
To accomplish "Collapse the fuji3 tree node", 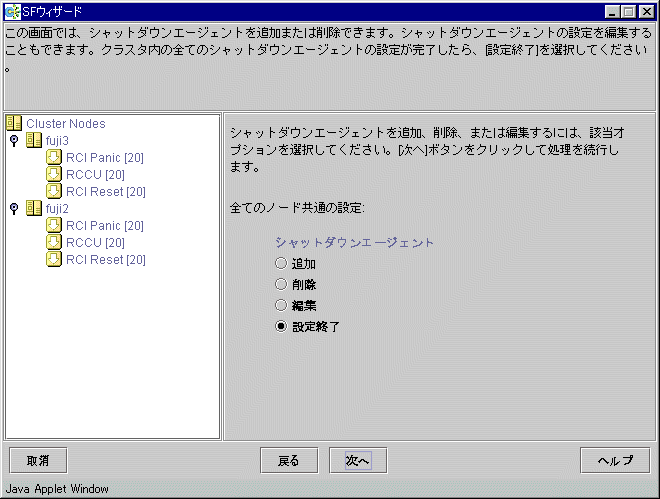I will pyautogui.click(x=14, y=141).
